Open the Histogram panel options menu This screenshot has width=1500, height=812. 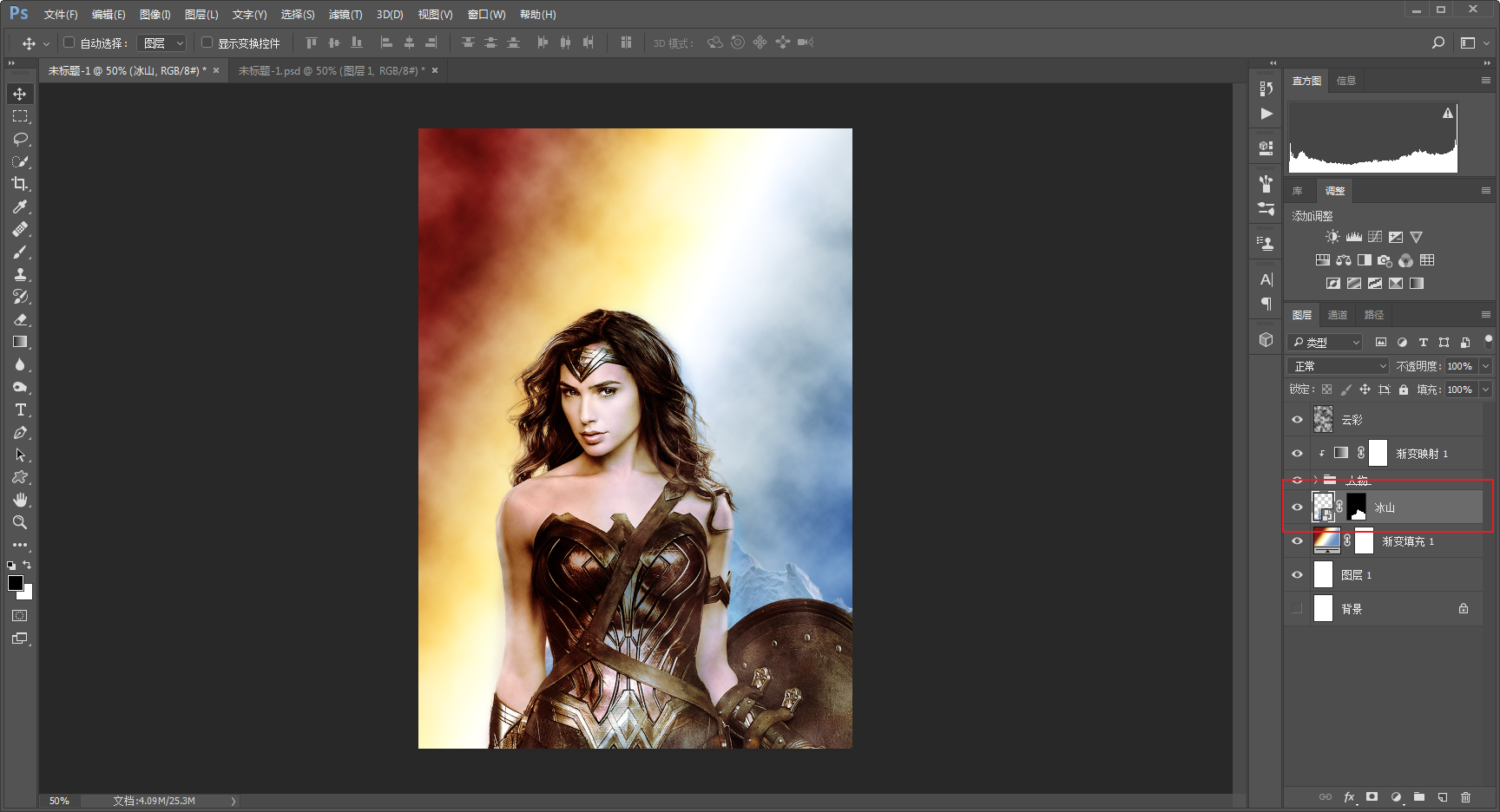[x=1486, y=81]
